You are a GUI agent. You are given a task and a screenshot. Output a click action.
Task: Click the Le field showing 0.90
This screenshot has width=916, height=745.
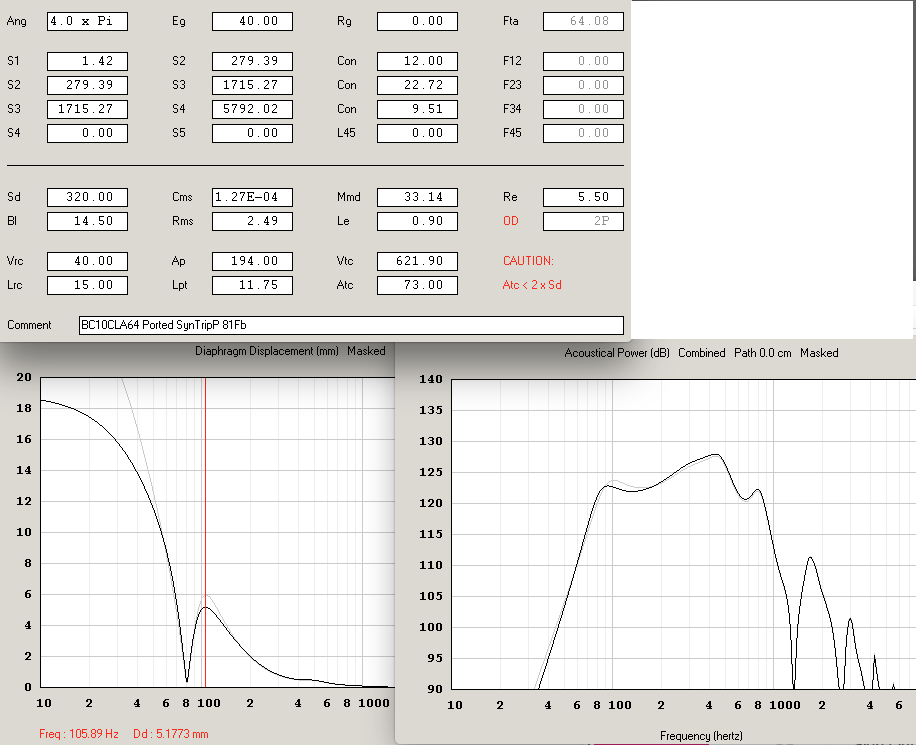[x=417, y=221]
